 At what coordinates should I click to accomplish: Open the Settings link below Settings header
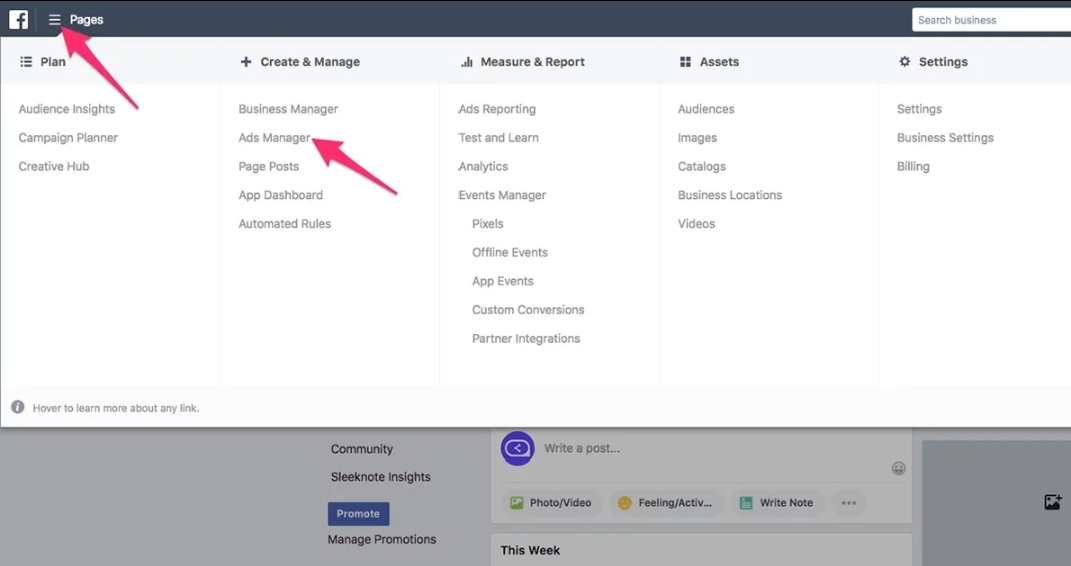coord(919,109)
